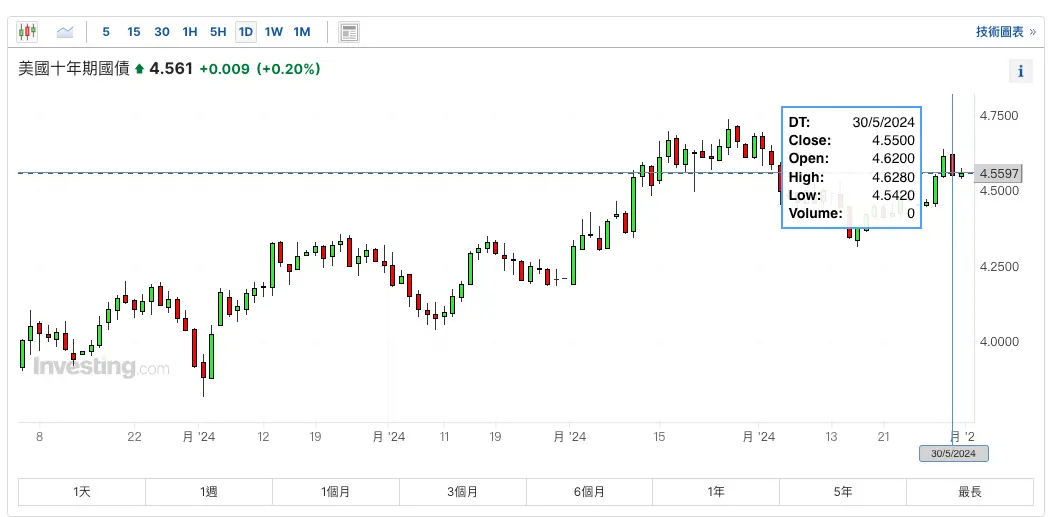The height and width of the screenshot is (517, 1051).
Task: Select the 1年 range tab
Action: (715, 492)
